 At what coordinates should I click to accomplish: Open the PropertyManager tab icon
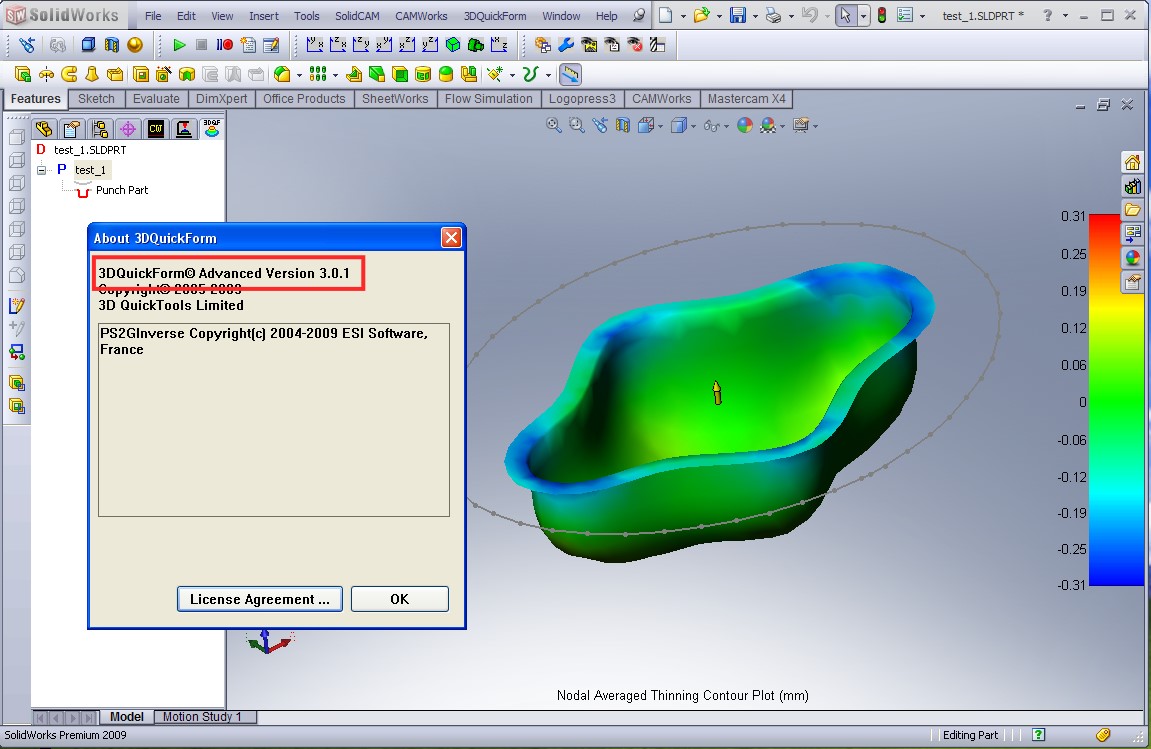point(72,129)
